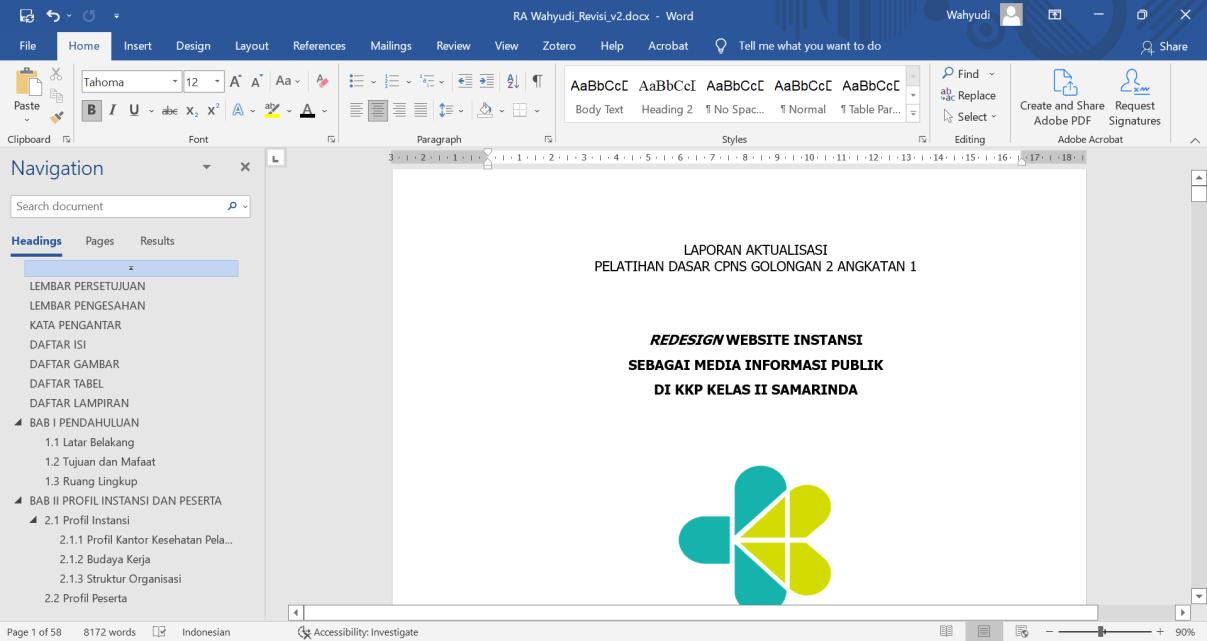This screenshot has height=641, width=1207.
Task: Go to 1.1 Latar Belakang heading
Action: tap(89, 442)
